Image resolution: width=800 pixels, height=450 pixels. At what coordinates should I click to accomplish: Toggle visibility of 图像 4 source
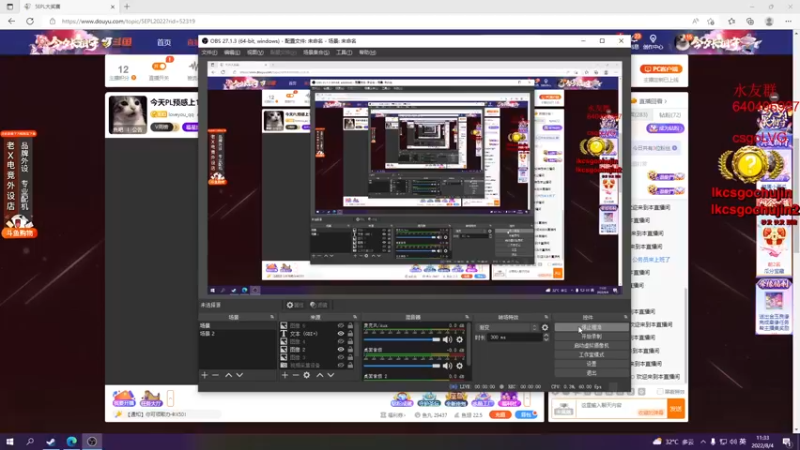[341, 341]
